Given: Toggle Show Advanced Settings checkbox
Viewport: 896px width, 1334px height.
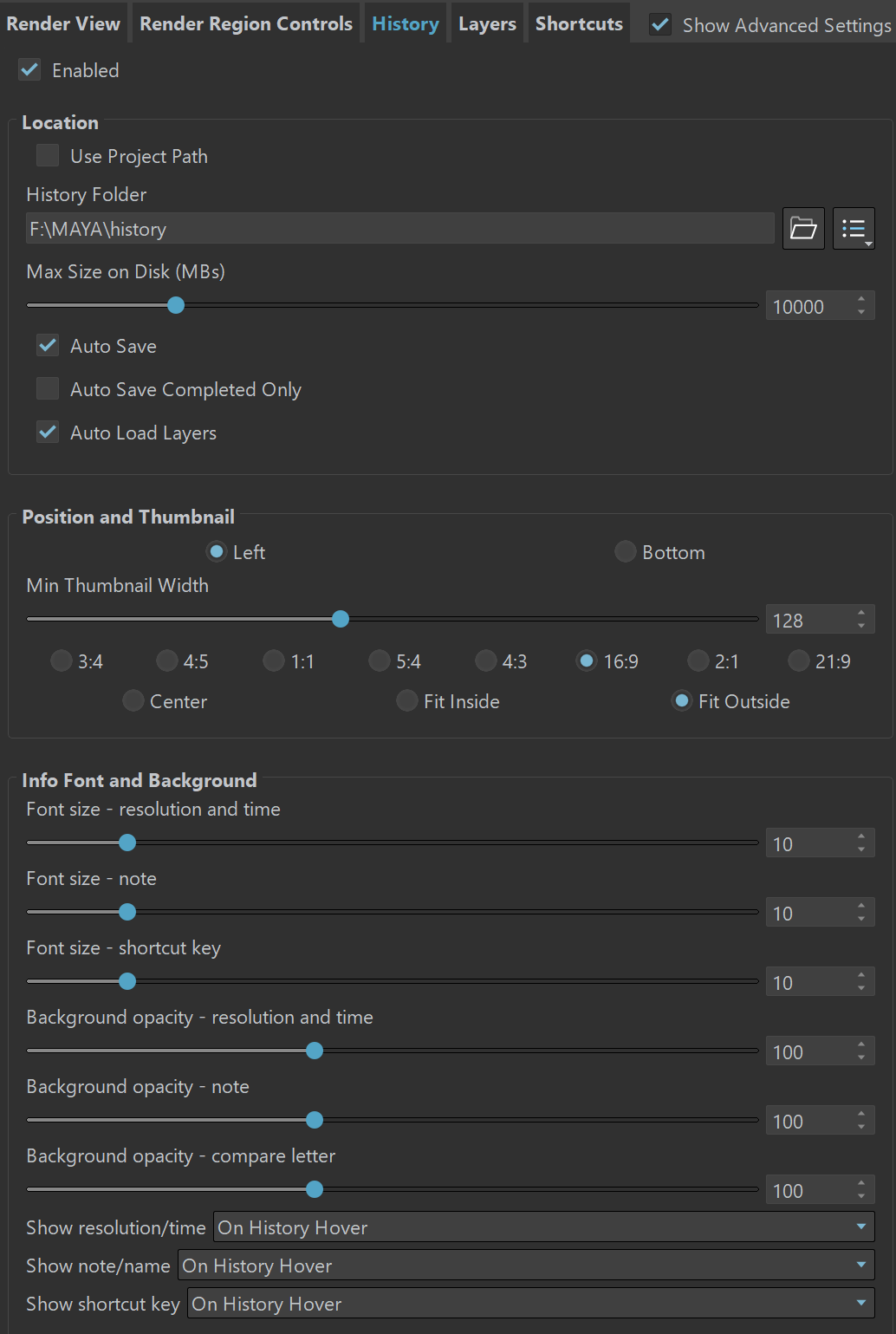Looking at the screenshot, I should tap(660, 25).
